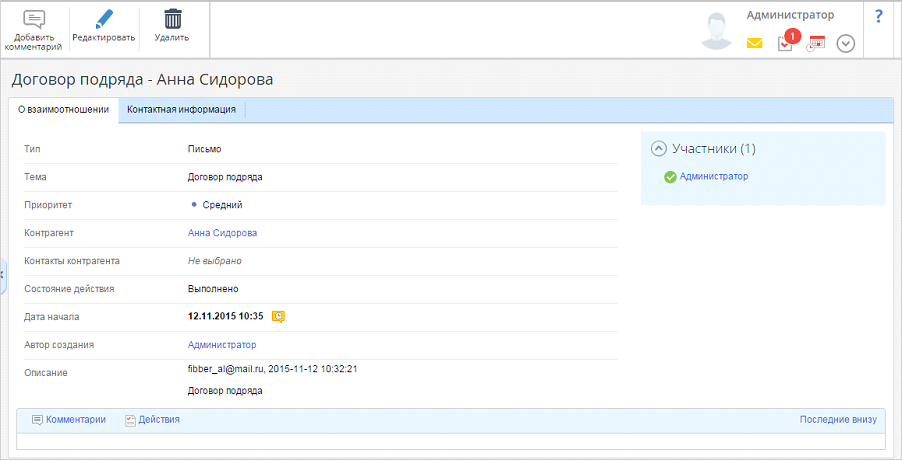Open help via the question mark
The height and width of the screenshot is (461, 902).
point(879,16)
